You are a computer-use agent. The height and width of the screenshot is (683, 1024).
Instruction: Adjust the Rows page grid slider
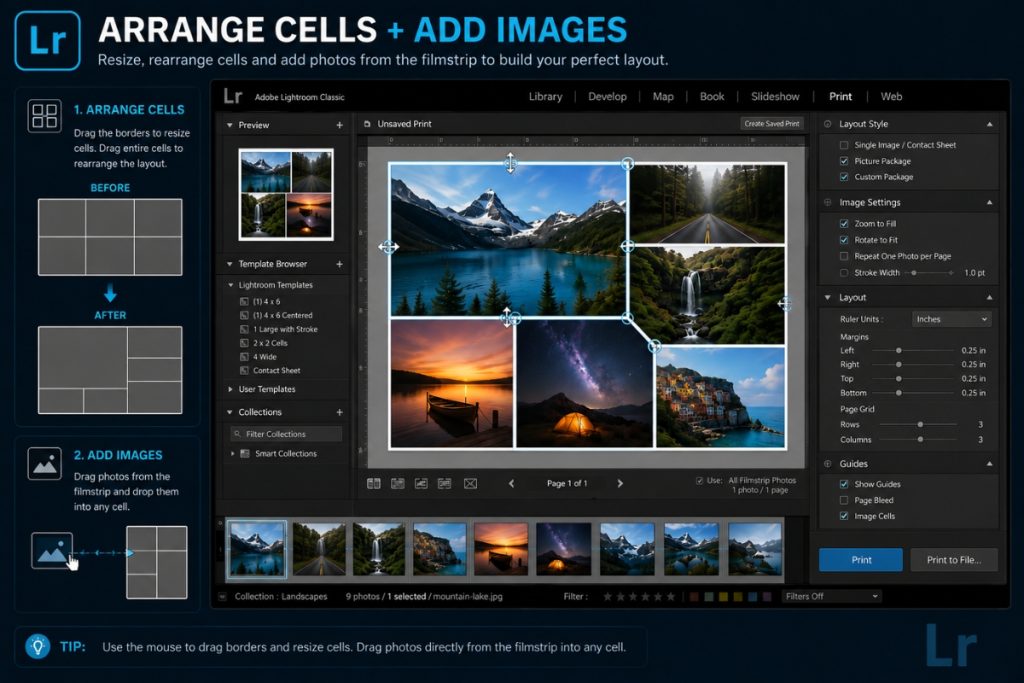[920, 424]
